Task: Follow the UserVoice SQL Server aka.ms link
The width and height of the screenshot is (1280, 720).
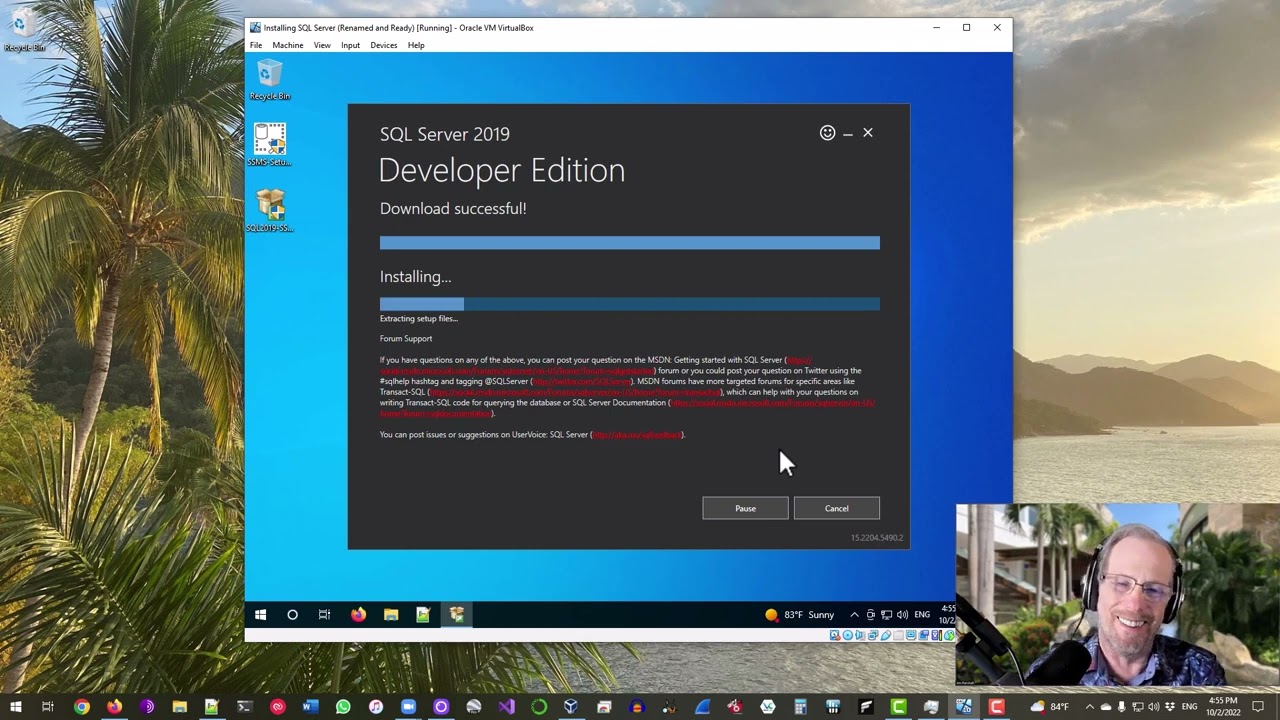Action: point(637,435)
